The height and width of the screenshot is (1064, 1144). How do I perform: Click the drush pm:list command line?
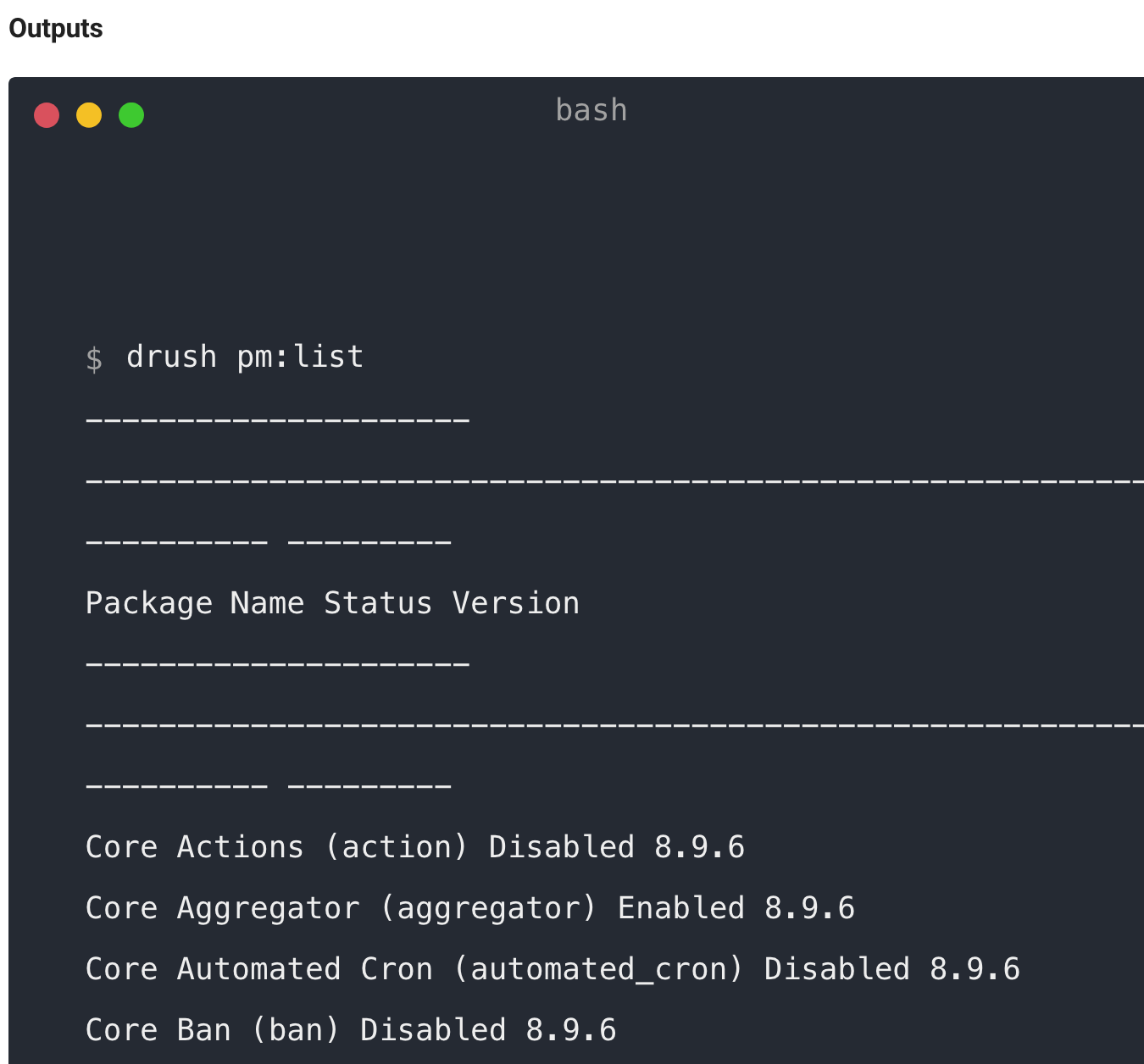pos(245,357)
